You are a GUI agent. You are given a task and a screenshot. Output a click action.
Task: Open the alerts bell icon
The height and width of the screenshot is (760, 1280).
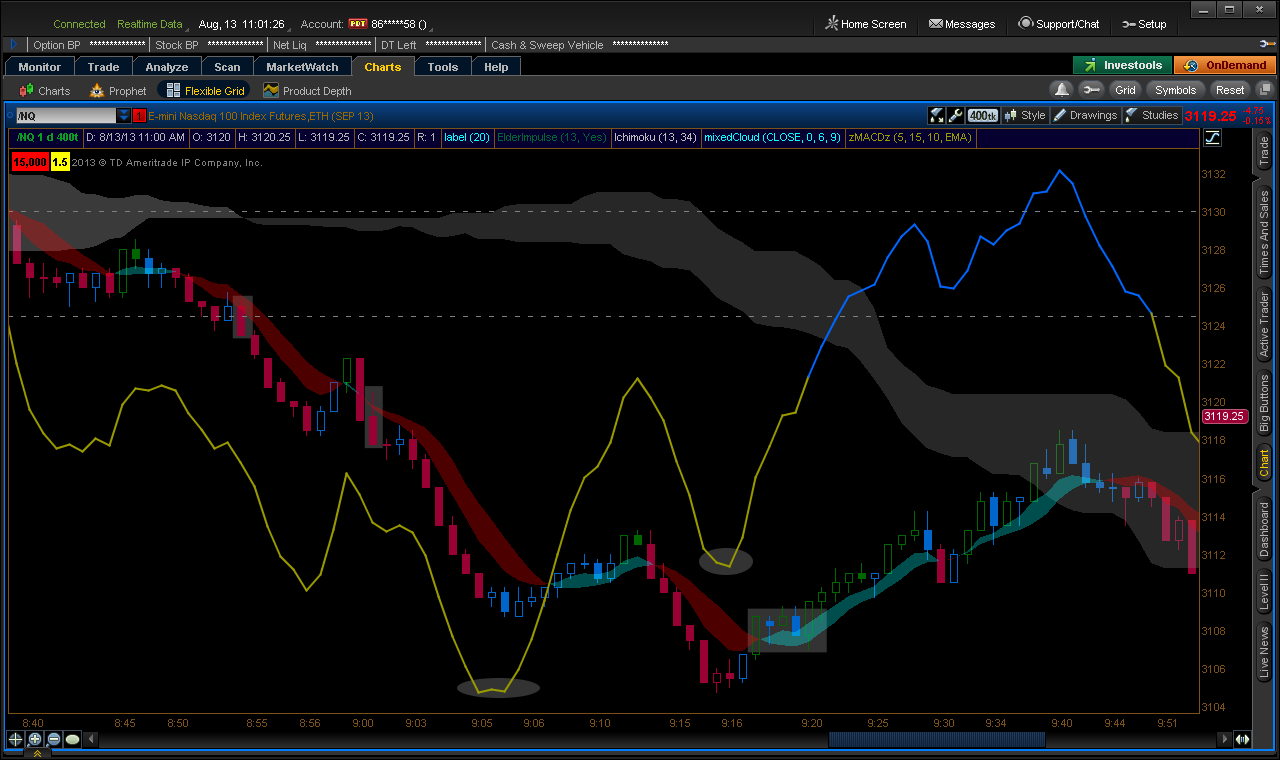pyautogui.click(x=1061, y=90)
